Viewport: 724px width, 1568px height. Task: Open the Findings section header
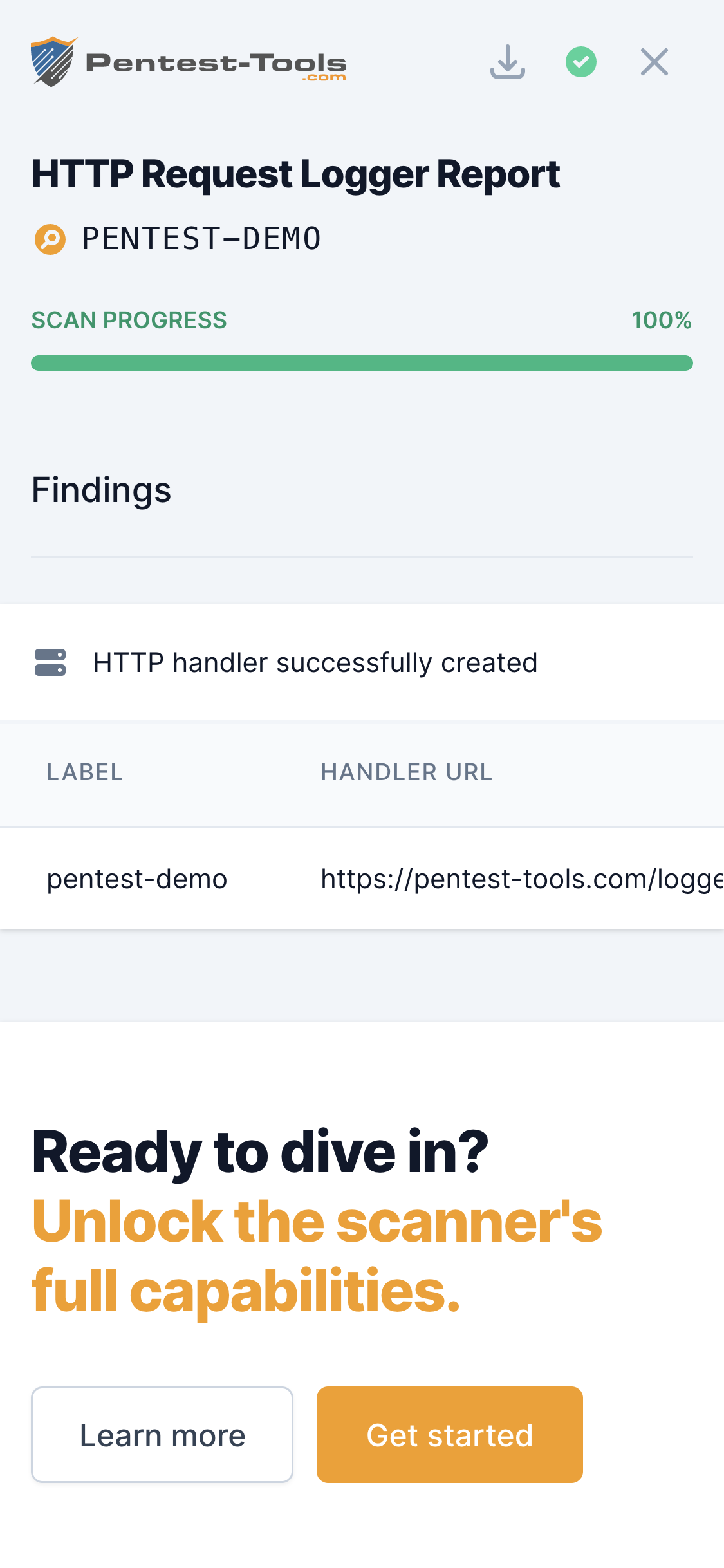pos(100,490)
